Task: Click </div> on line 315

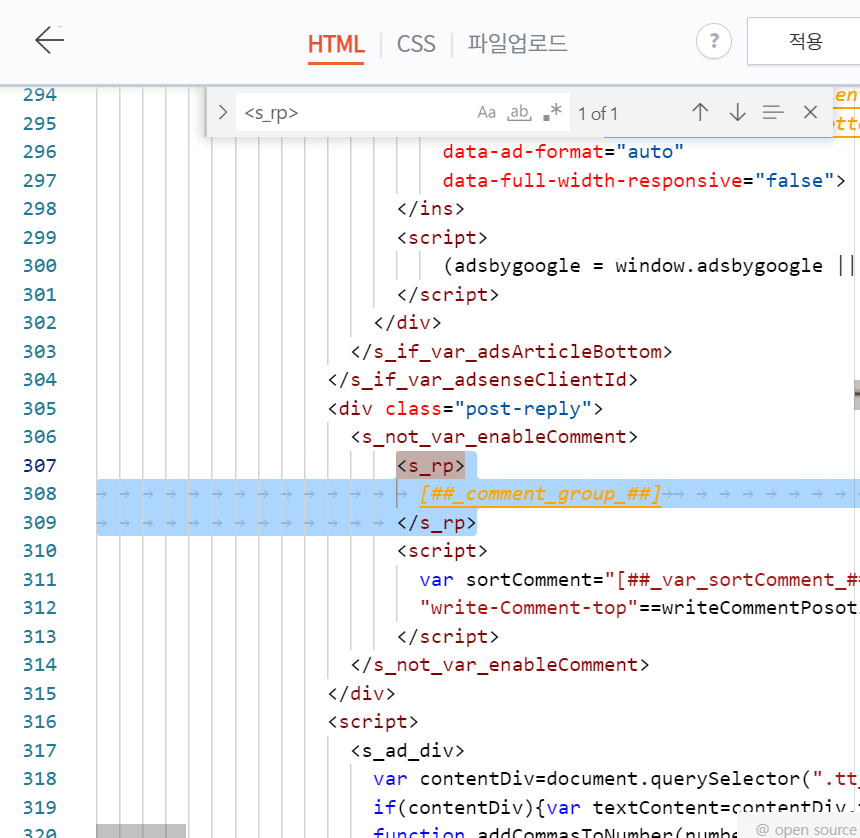Action: coord(361,694)
